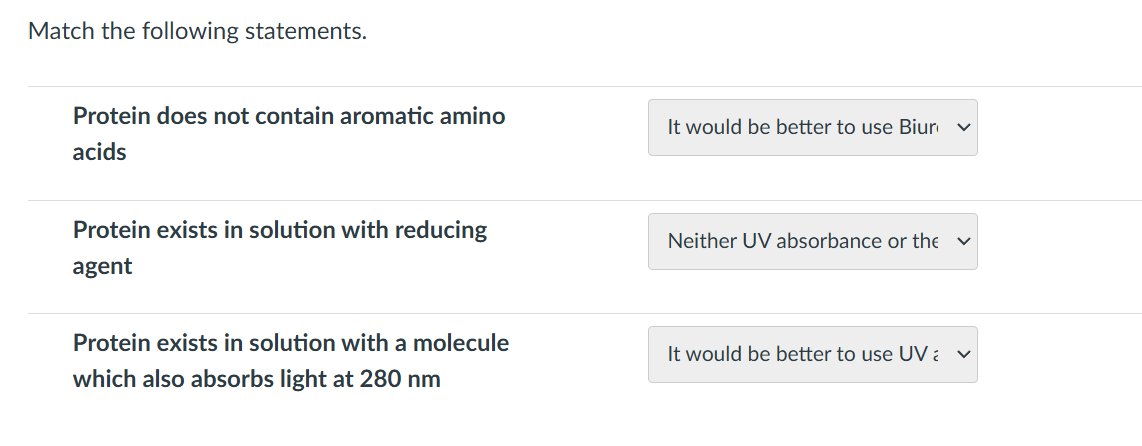Screen dimensions: 1142x446
Task: Click chevron arrow on the 'use UV' dropdown
Action: click(x=963, y=354)
